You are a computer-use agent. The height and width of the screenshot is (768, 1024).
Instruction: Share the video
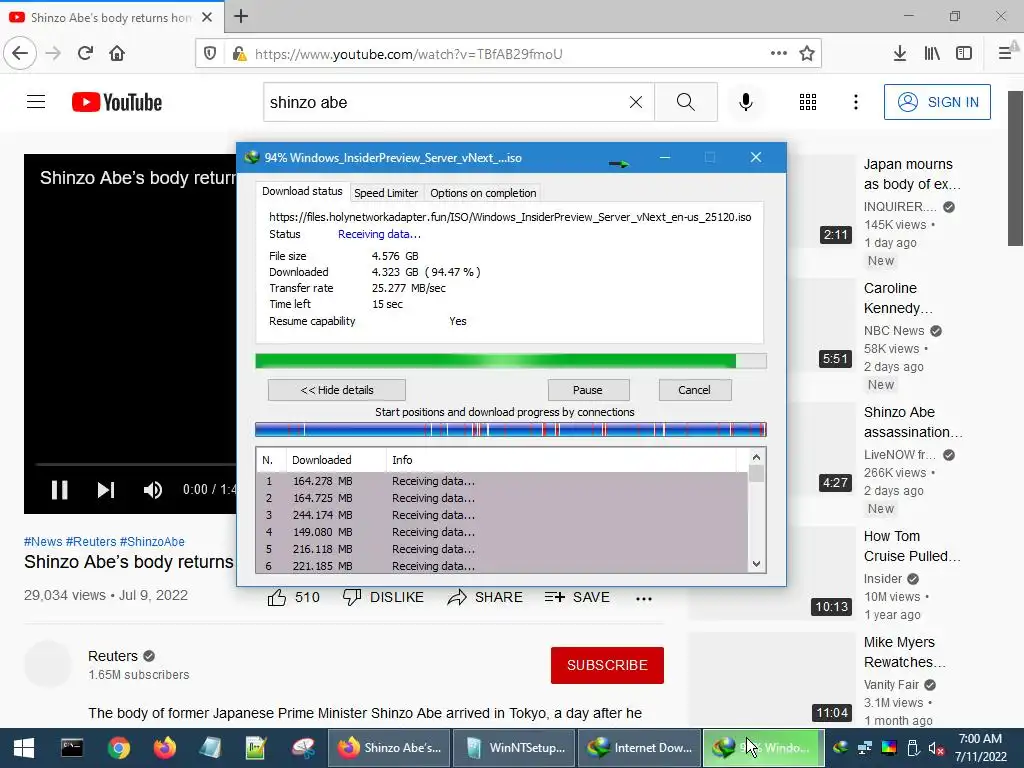485,597
